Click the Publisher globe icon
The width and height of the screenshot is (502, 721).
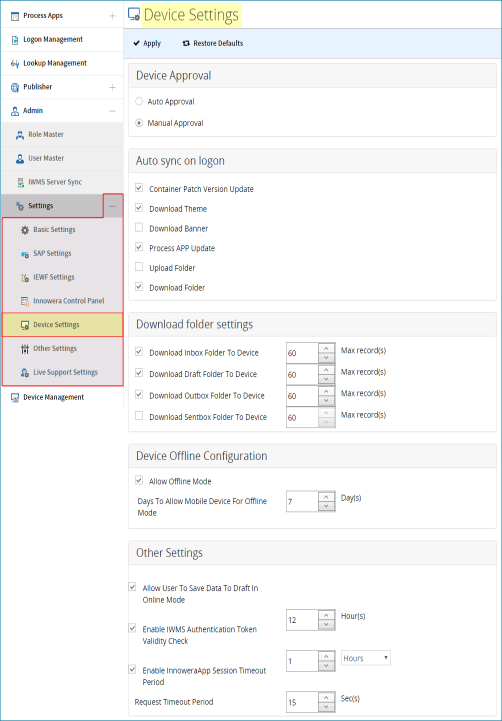coord(15,87)
